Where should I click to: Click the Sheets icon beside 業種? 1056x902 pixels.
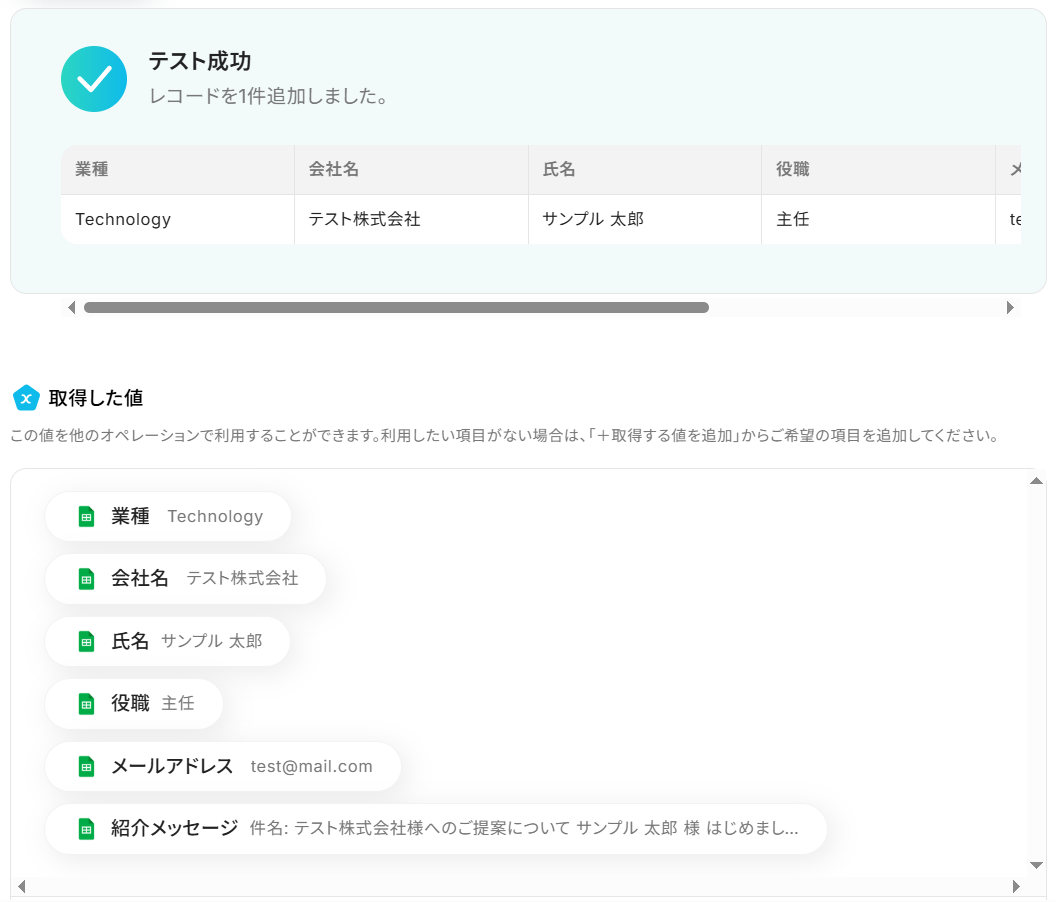(86, 517)
